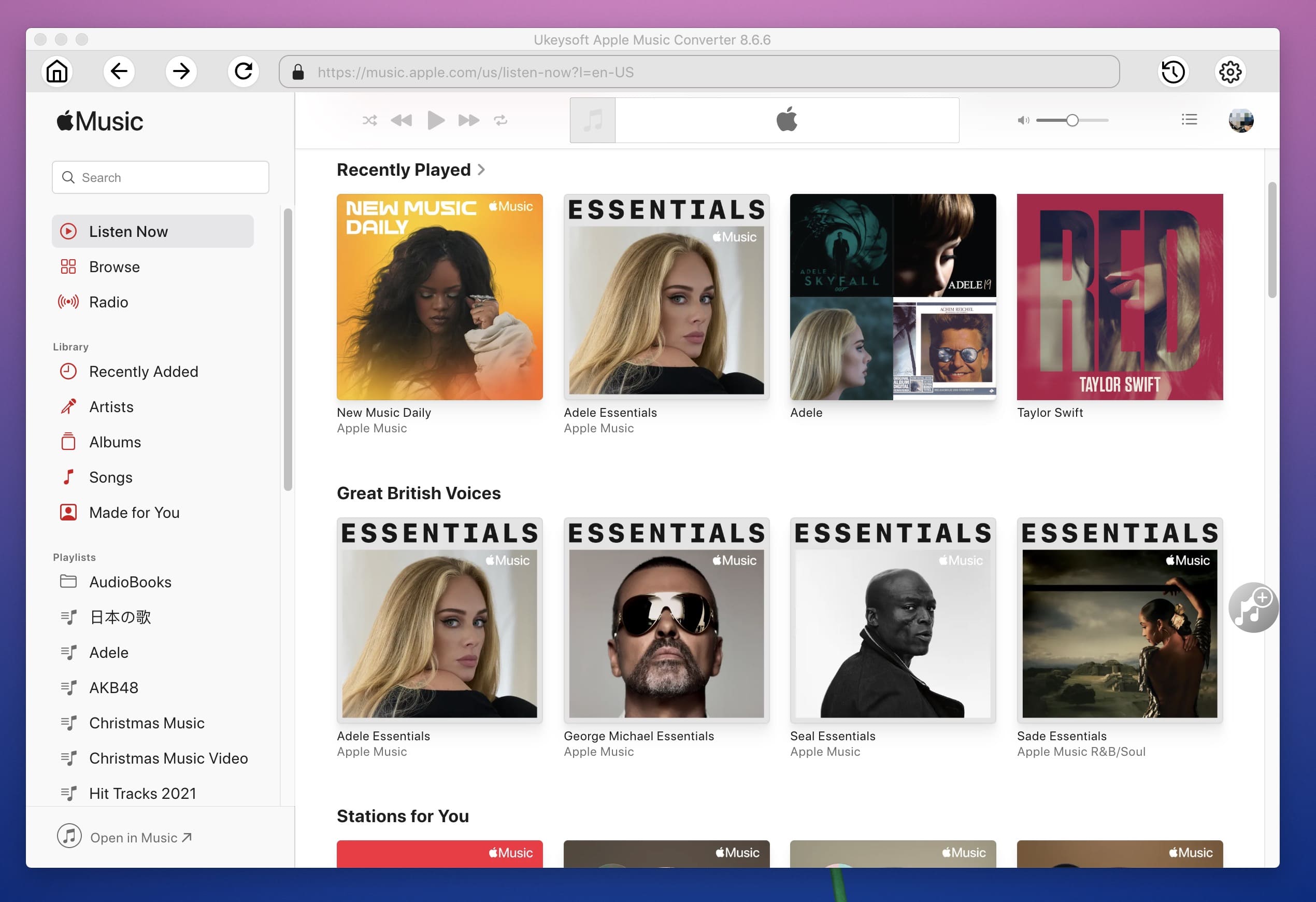Click the history/recently played icon
1316x902 pixels.
point(1172,71)
